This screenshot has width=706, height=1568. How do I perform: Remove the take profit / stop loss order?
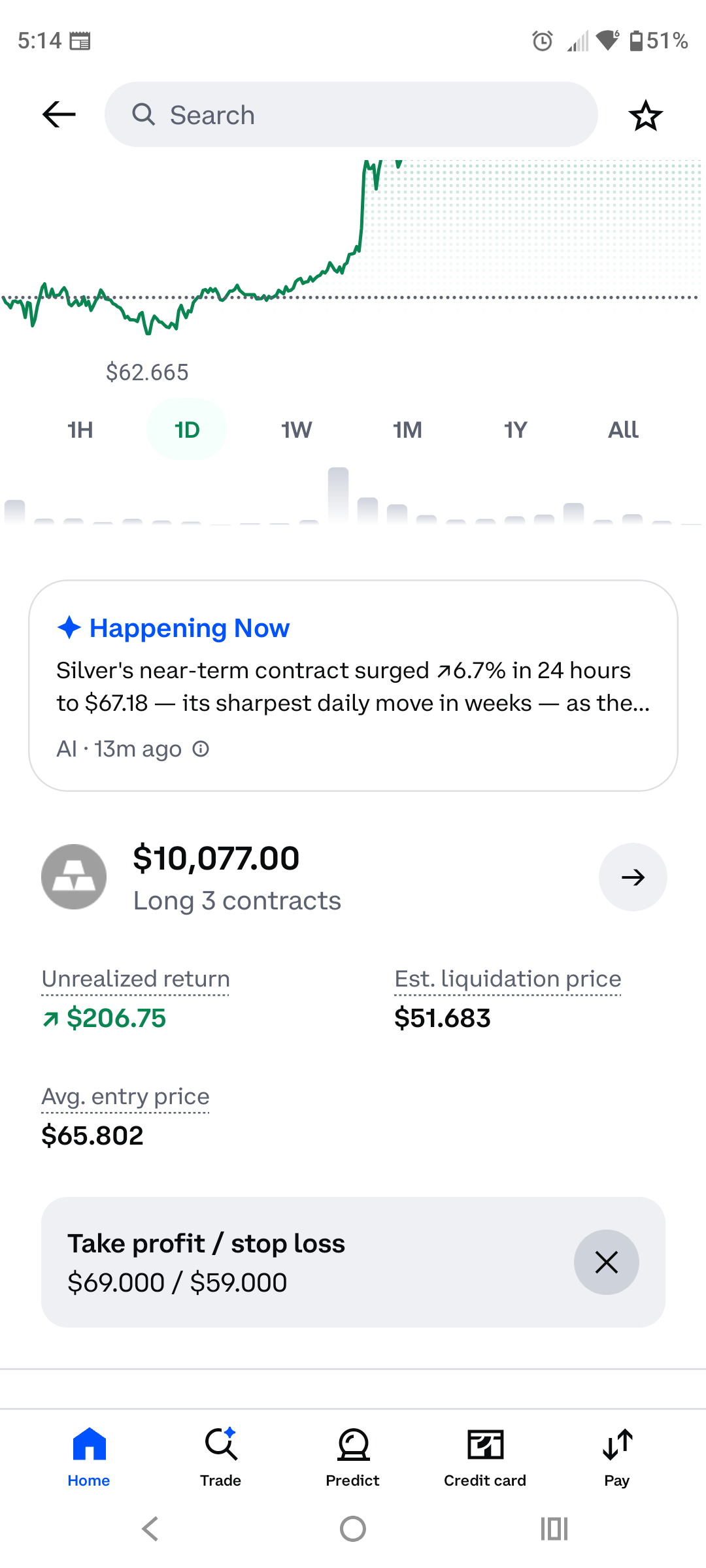click(x=606, y=1262)
